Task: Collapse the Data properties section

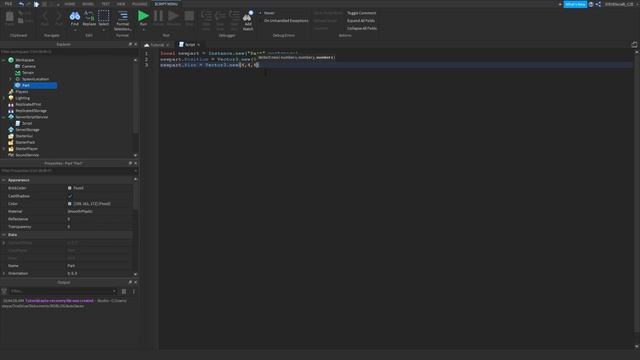Action: click(x=4, y=235)
